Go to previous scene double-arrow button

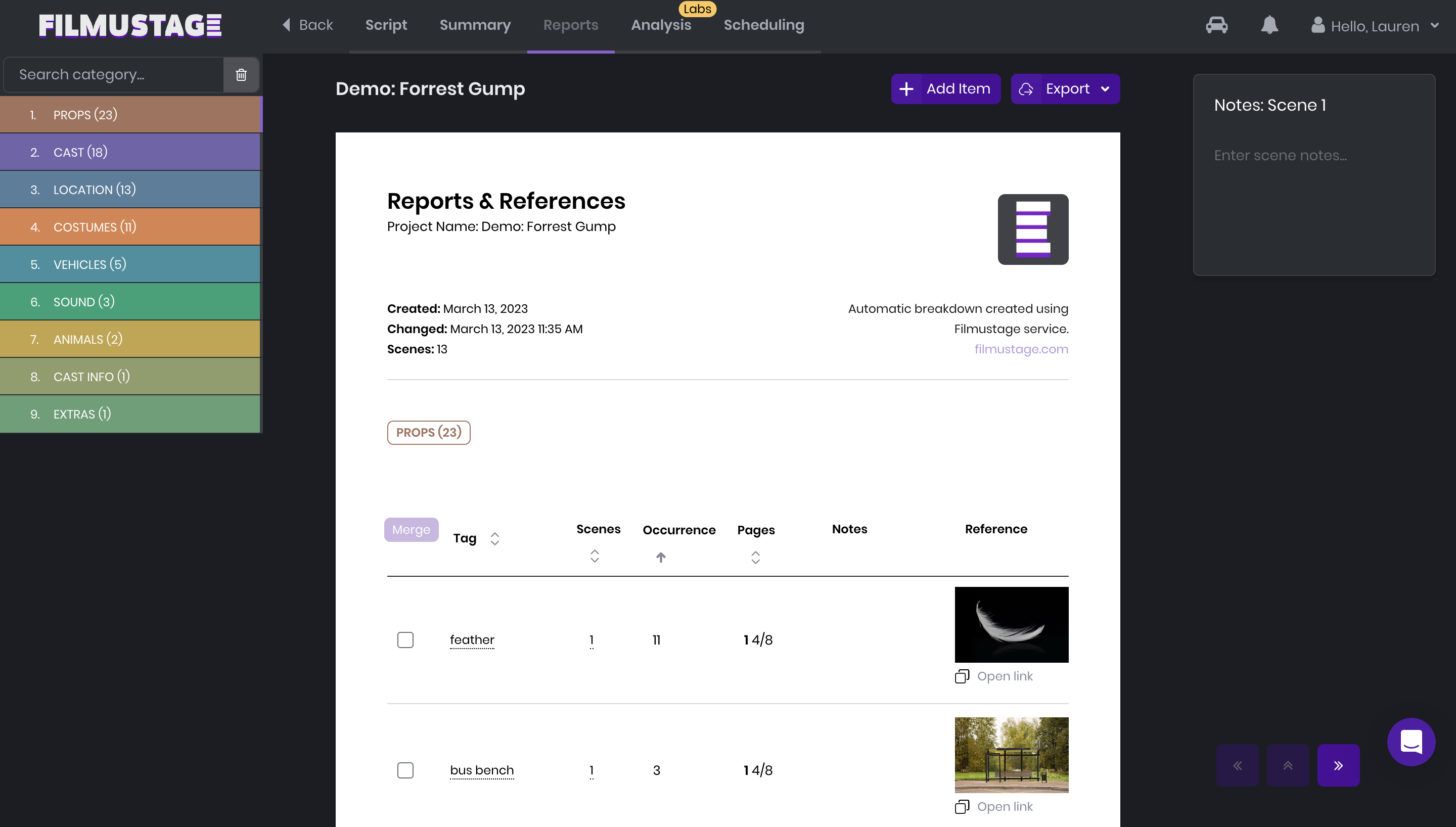1238,765
